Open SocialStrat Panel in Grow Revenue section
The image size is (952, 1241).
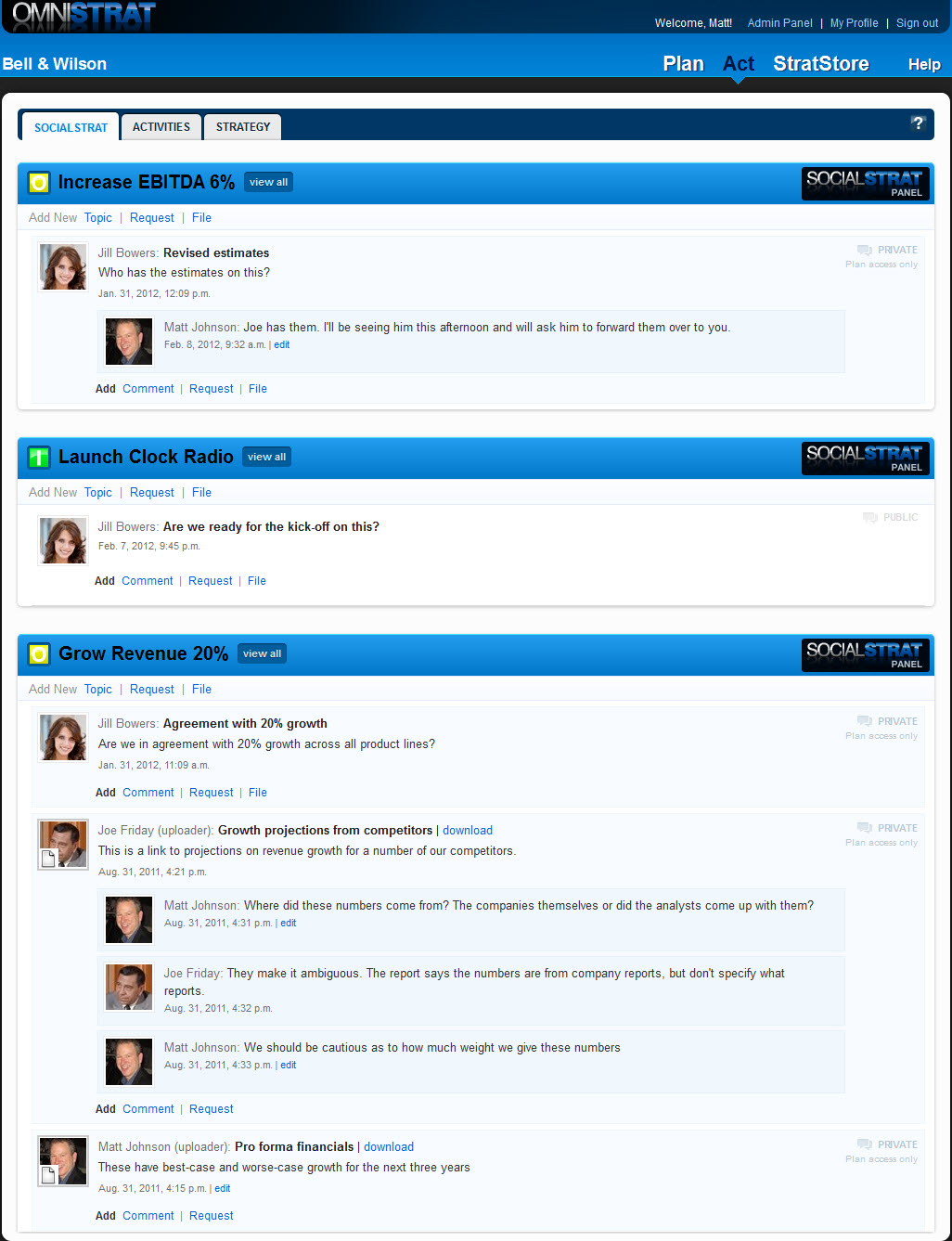pos(865,655)
